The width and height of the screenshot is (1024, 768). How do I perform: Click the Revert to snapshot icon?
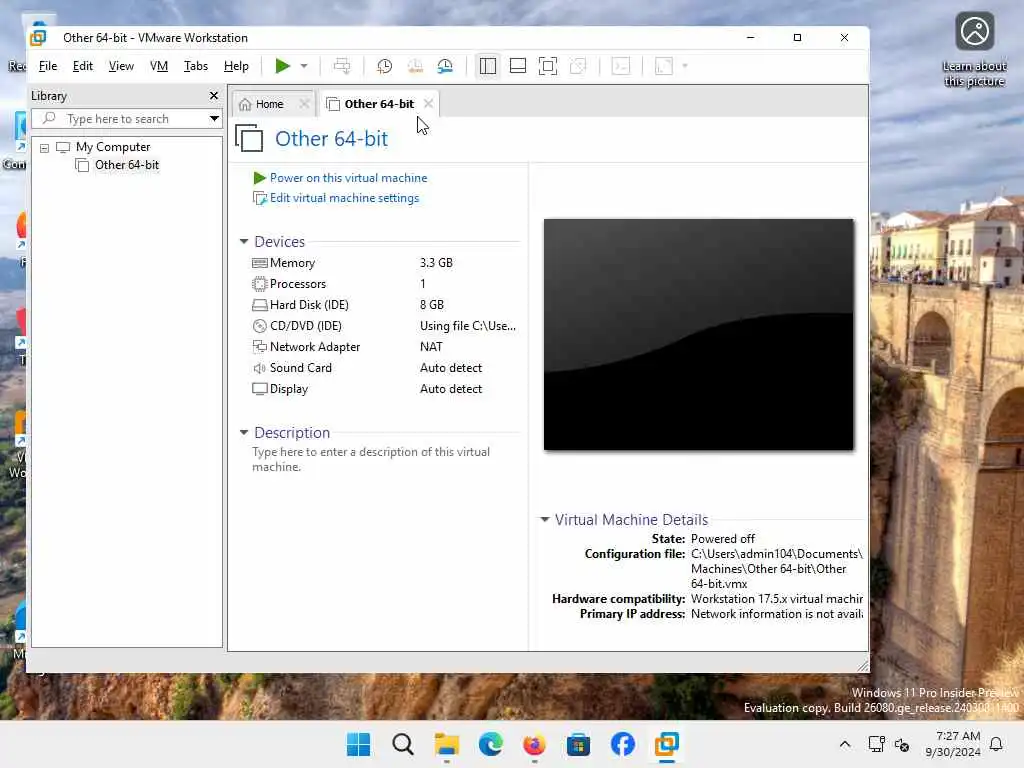pyautogui.click(x=415, y=66)
